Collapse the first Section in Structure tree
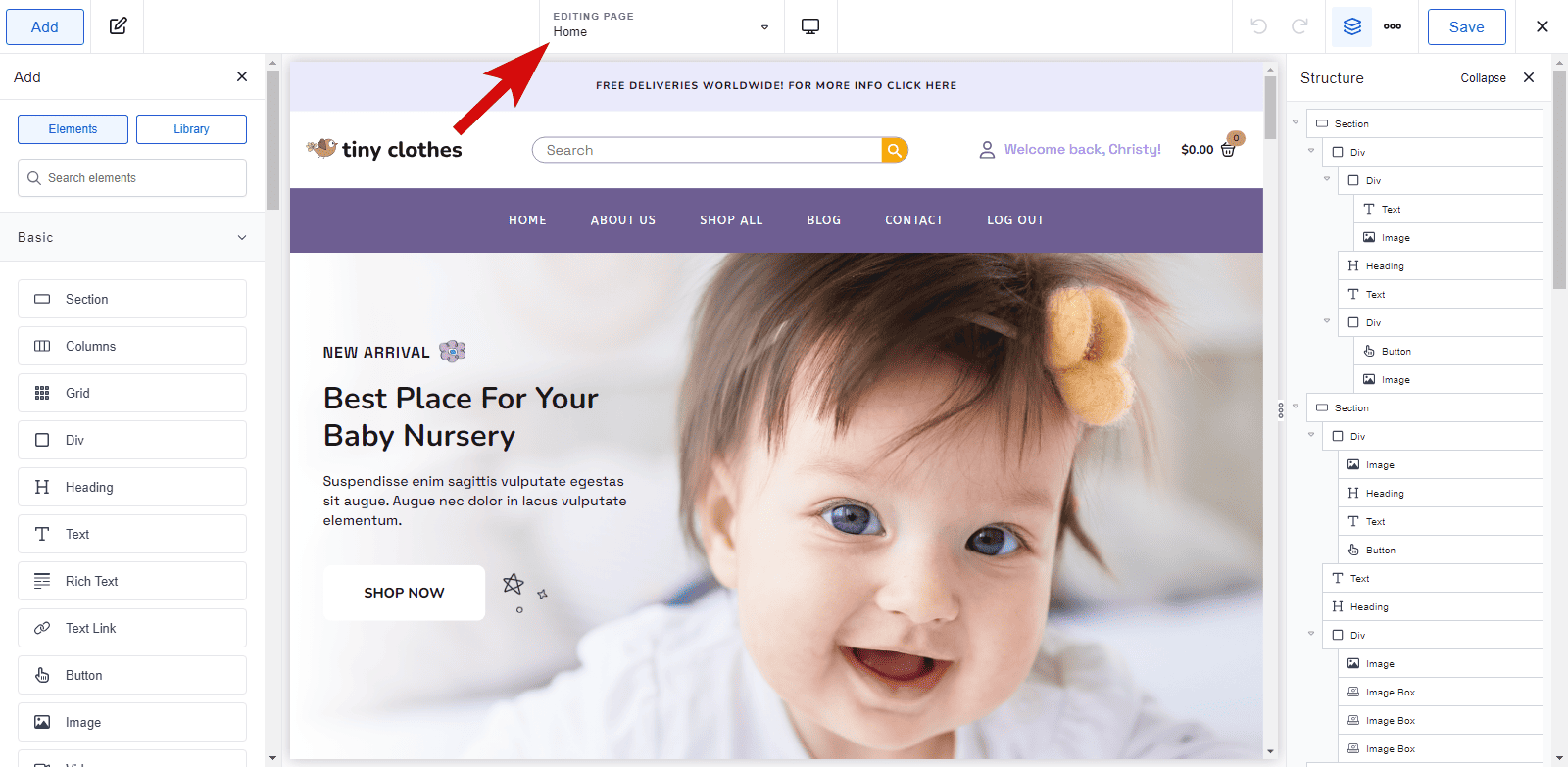This screenshot has height=767, width=1568. [1296, 122]
